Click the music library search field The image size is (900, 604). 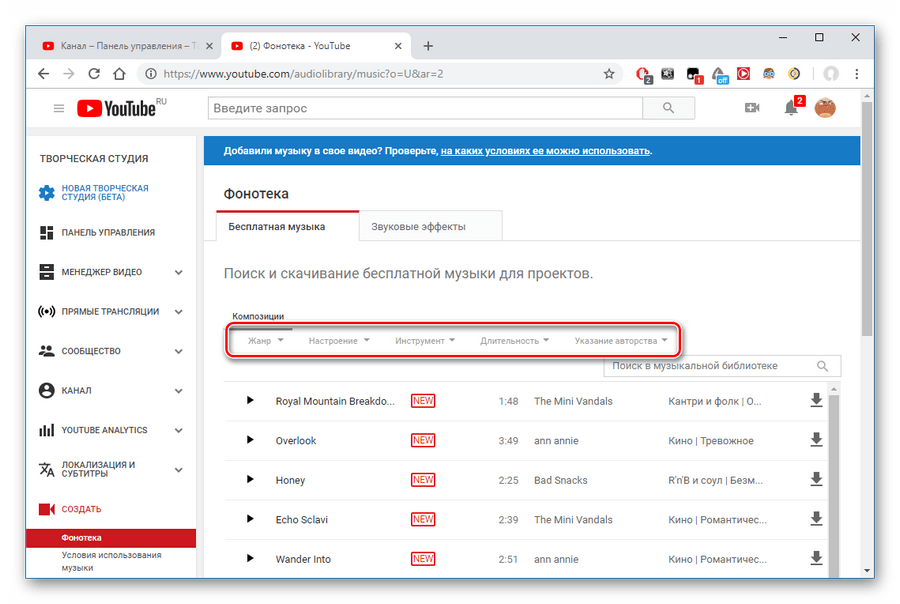tap(710, 366)
